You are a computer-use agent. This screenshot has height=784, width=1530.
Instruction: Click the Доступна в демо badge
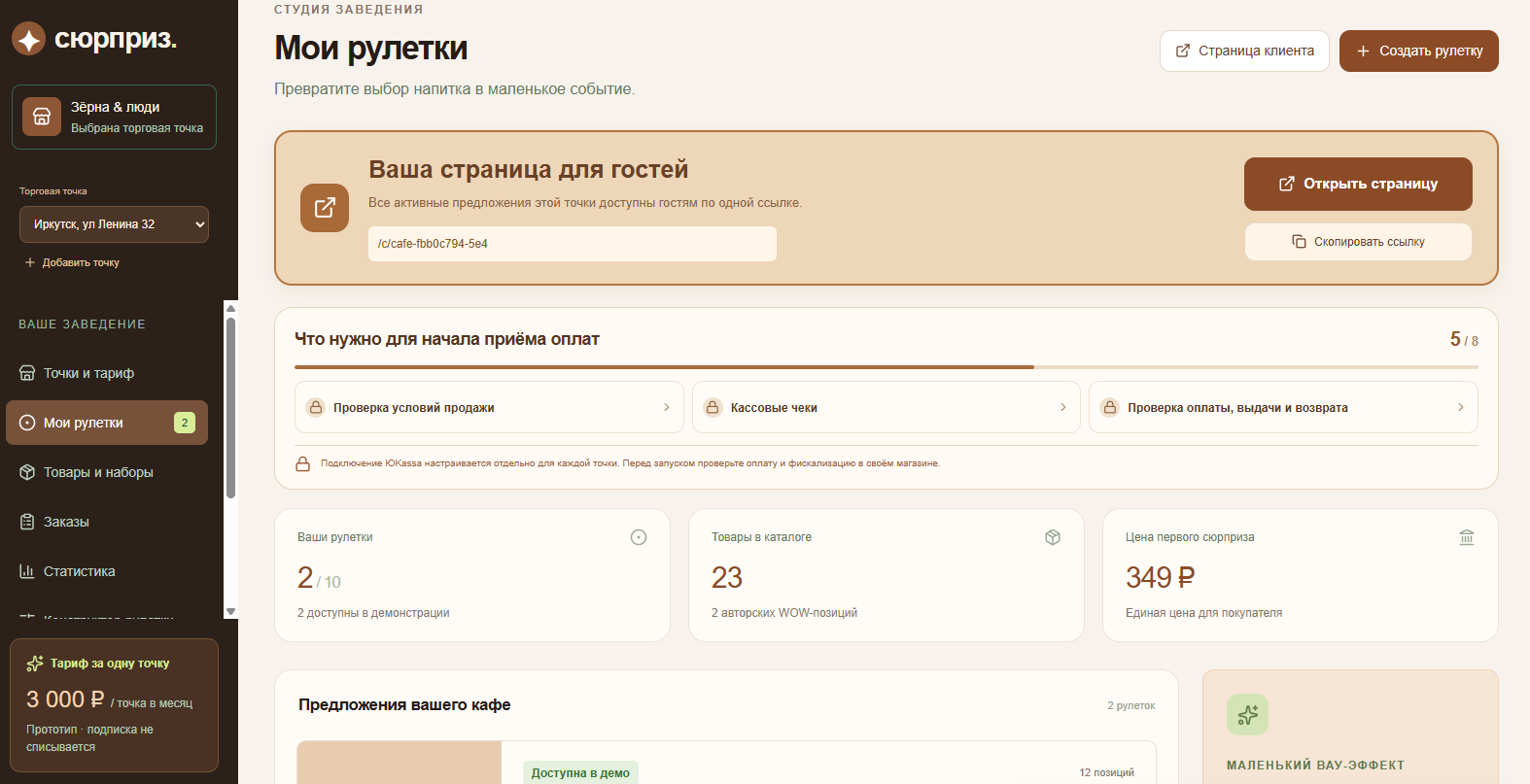click(580, 773)
